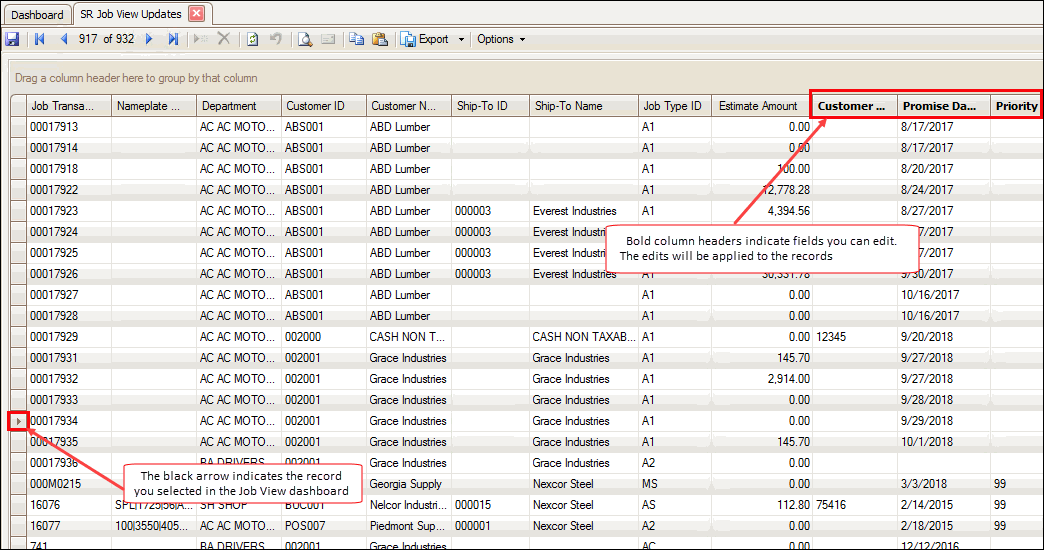Select row selector for job 00017934
1044x550 pixels.
[x=18, y=421]
